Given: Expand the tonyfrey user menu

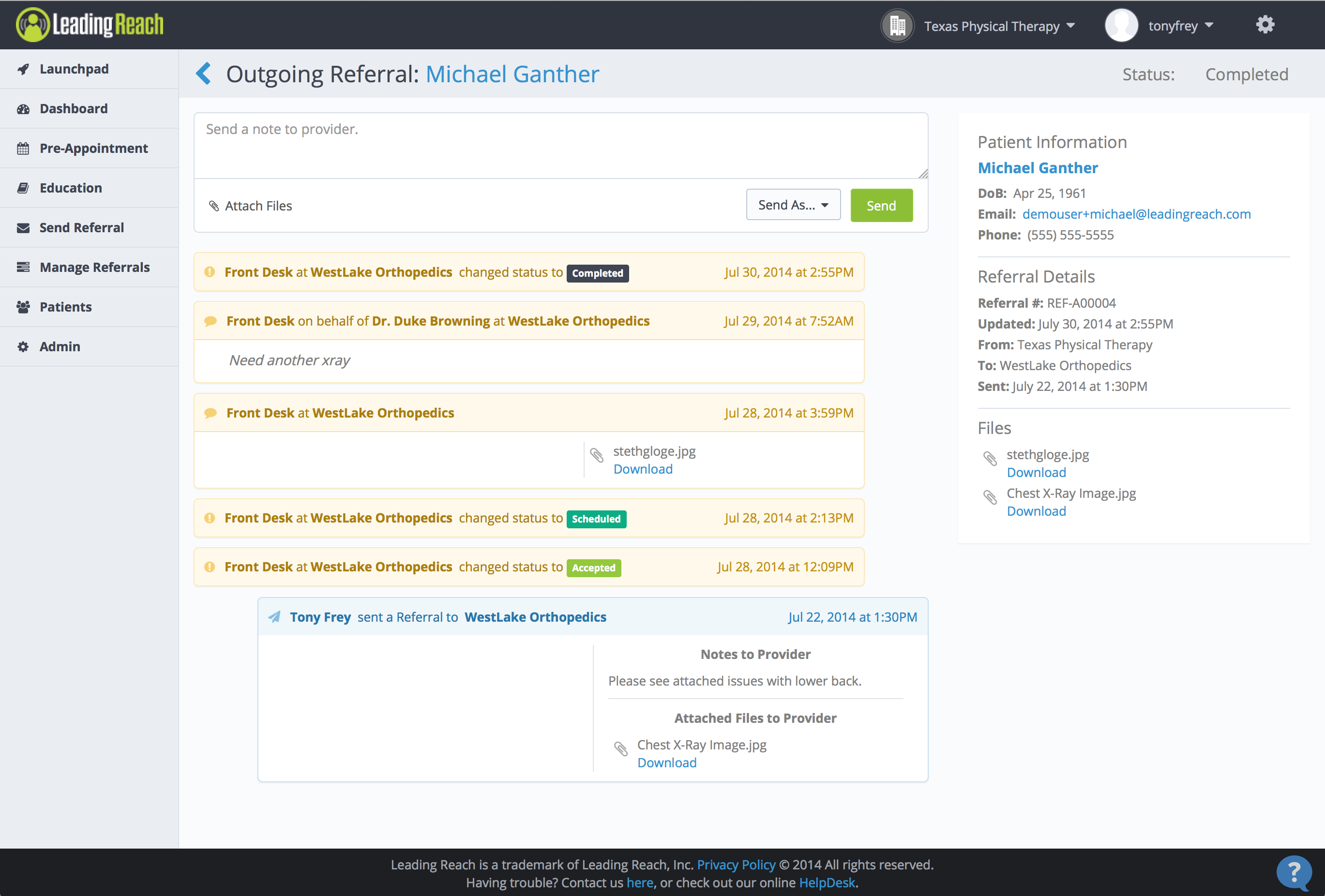Looking at the screenshot, I should (1180, 26).
